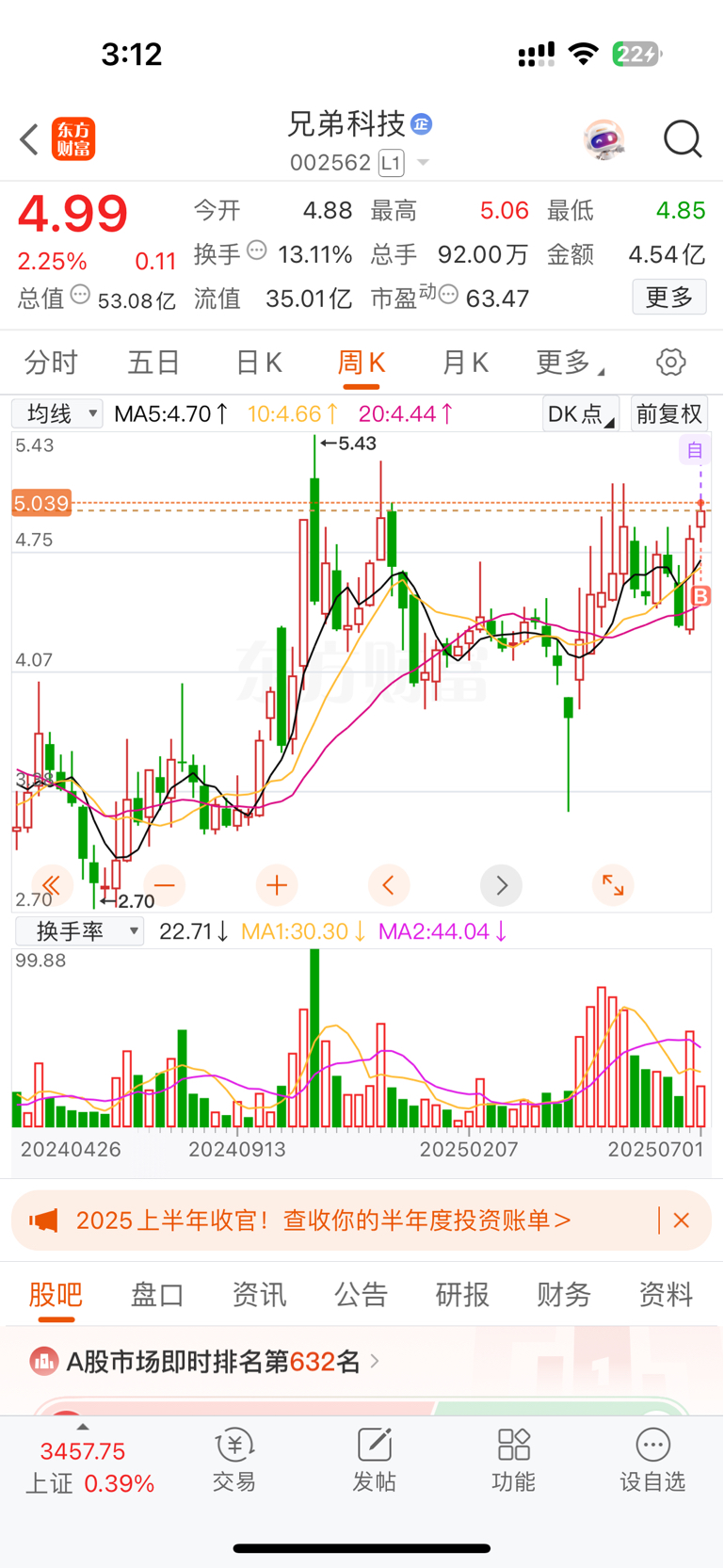Move chart right with right chevron
The height and width of the screenshot is (1568, 724).
pyautogui.click(x=501, y=885)
